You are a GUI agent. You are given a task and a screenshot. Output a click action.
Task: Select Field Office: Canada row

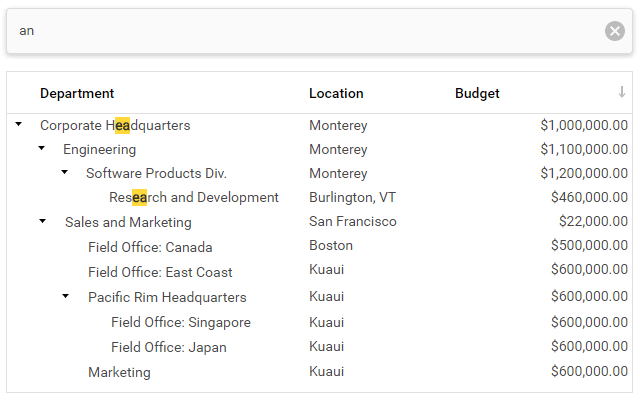150,247
